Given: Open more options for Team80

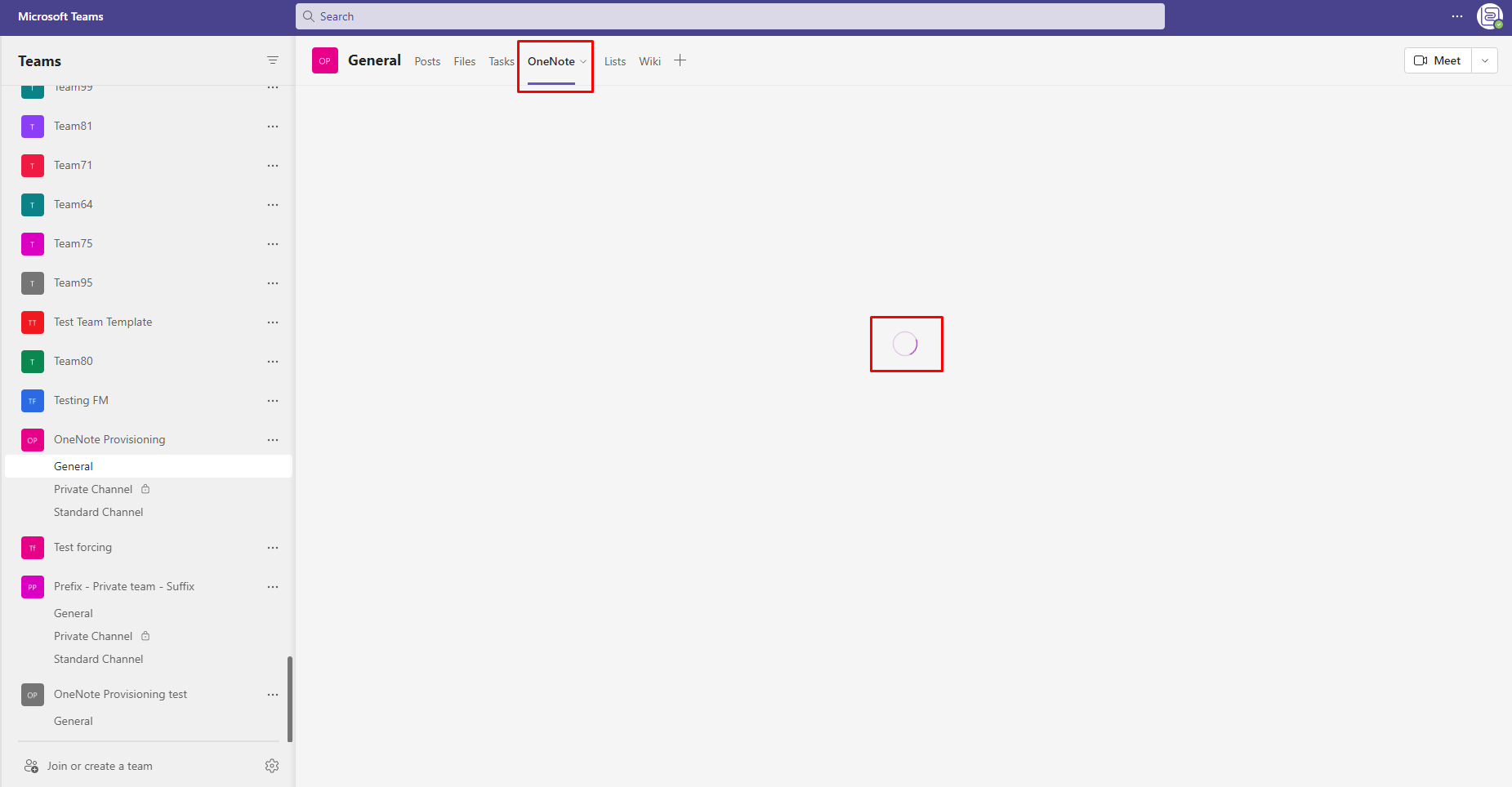Looking at the screenshot, I should click(x=273, y=362).
